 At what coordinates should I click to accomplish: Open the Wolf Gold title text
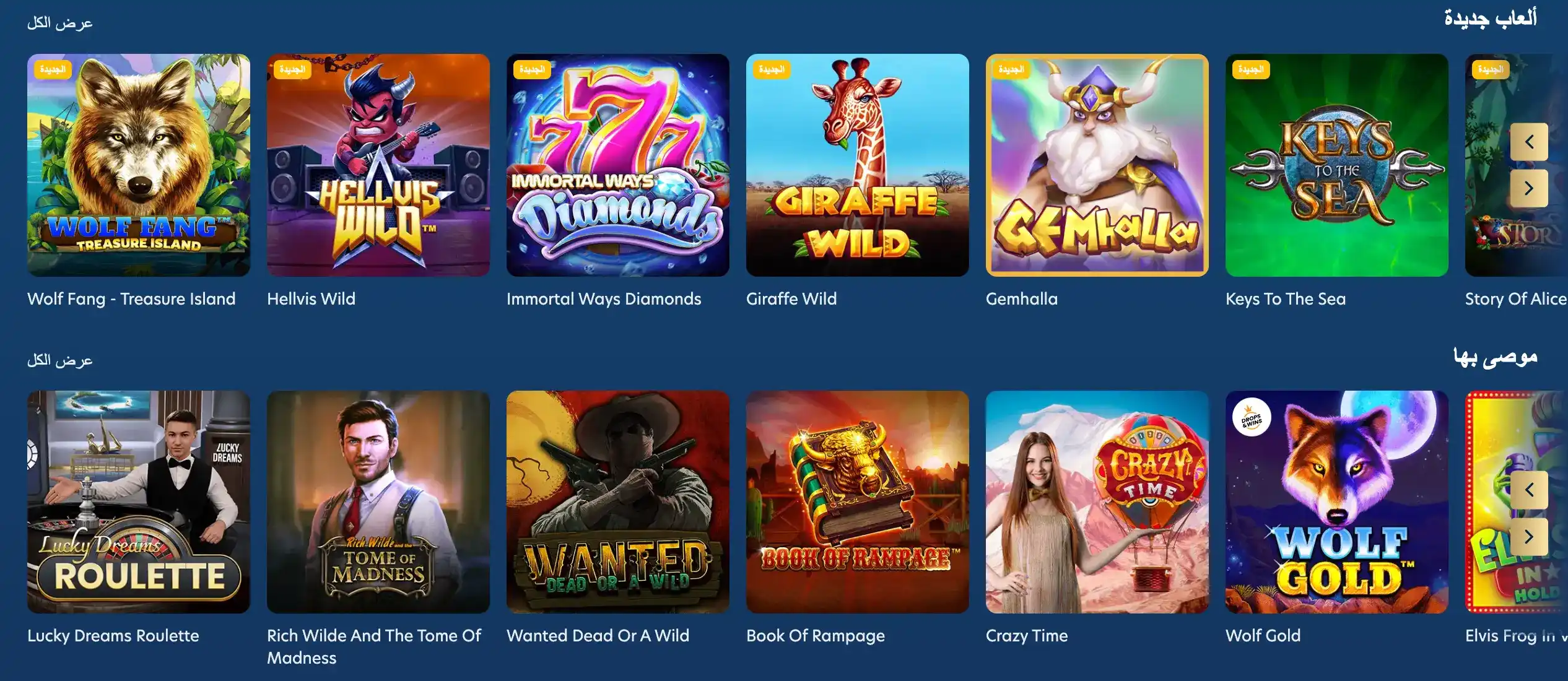pyautogui.click(x=1263, y=636)
